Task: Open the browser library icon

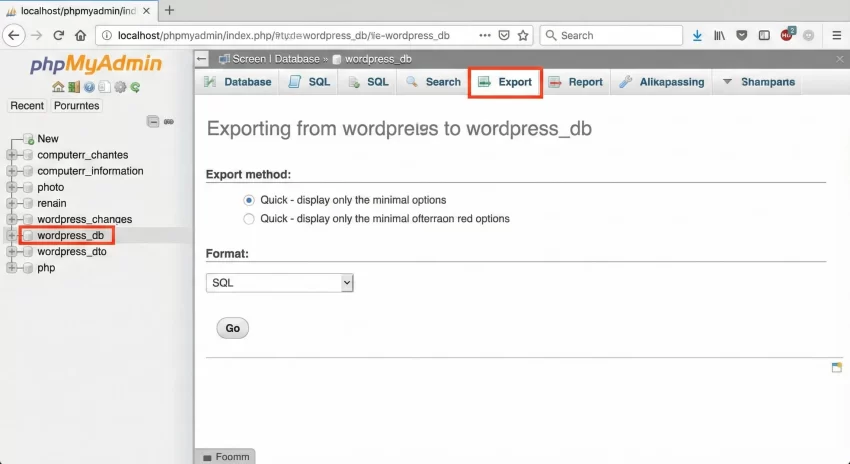Action: pyautogui.click(x=719, y=35)
